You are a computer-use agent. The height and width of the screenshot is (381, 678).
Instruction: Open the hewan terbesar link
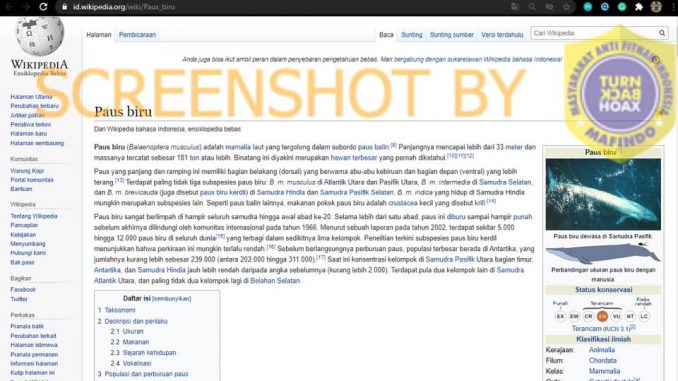click(x=354, y=157)
